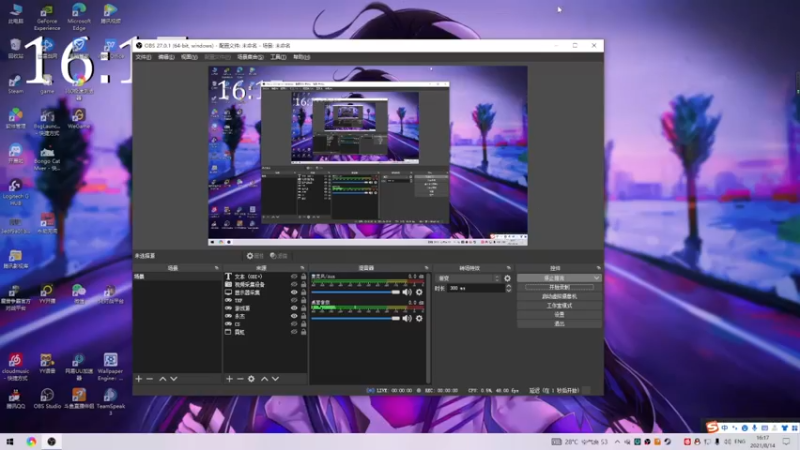Open 麦克风/Aux audio settings gear
The width and height of the screenshot is (800, 450).
point(419,292)
